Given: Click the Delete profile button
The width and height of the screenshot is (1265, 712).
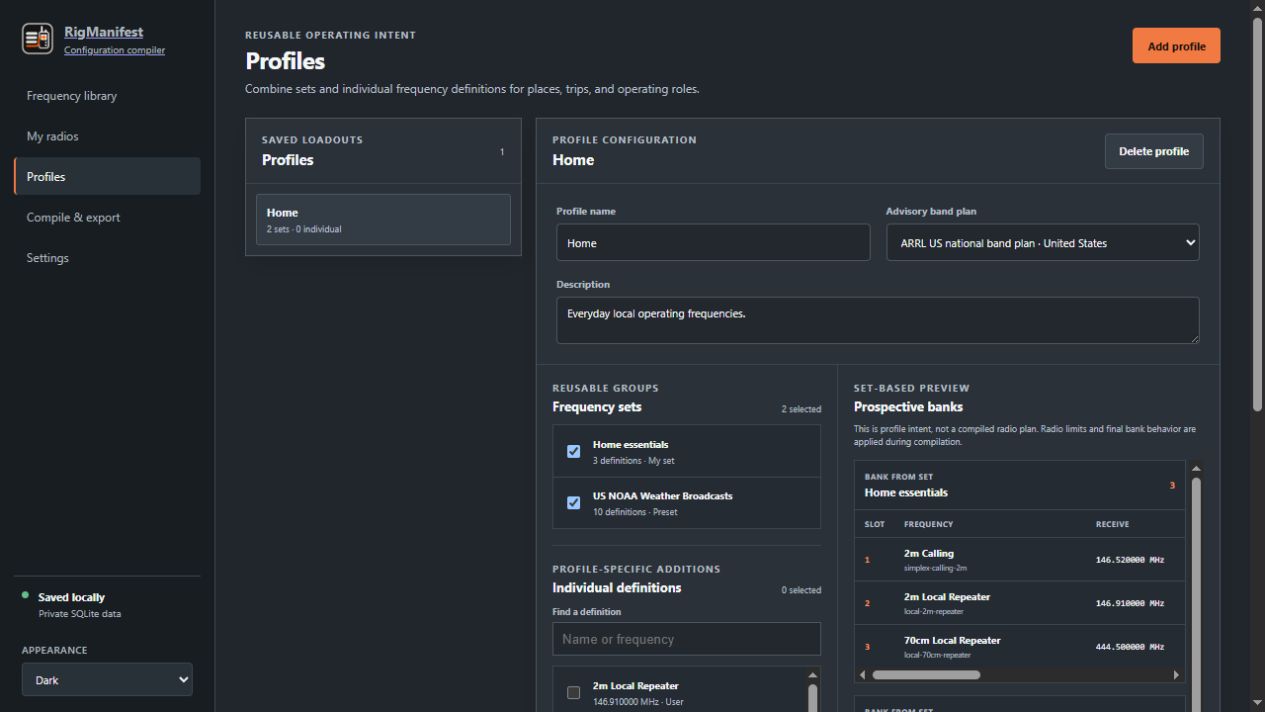Looking at the screenshot, I should tap(1153, 152).
